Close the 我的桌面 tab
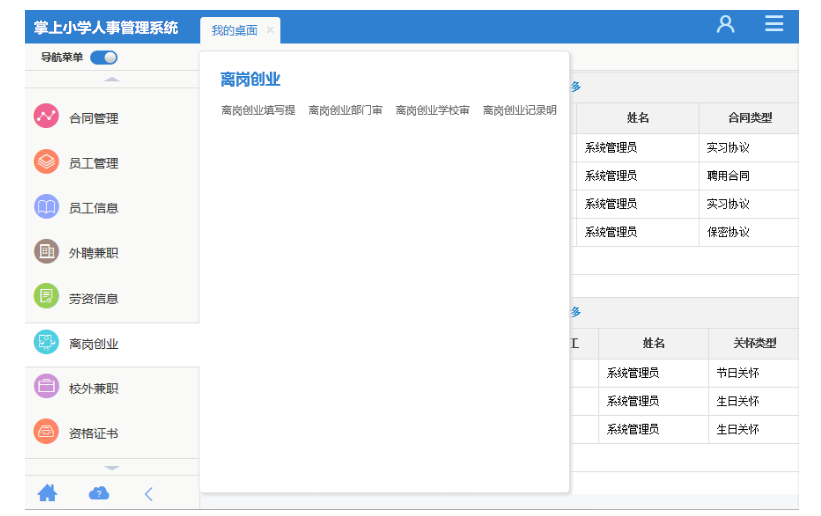The image size is (821, 516). (x=270, y=30)
